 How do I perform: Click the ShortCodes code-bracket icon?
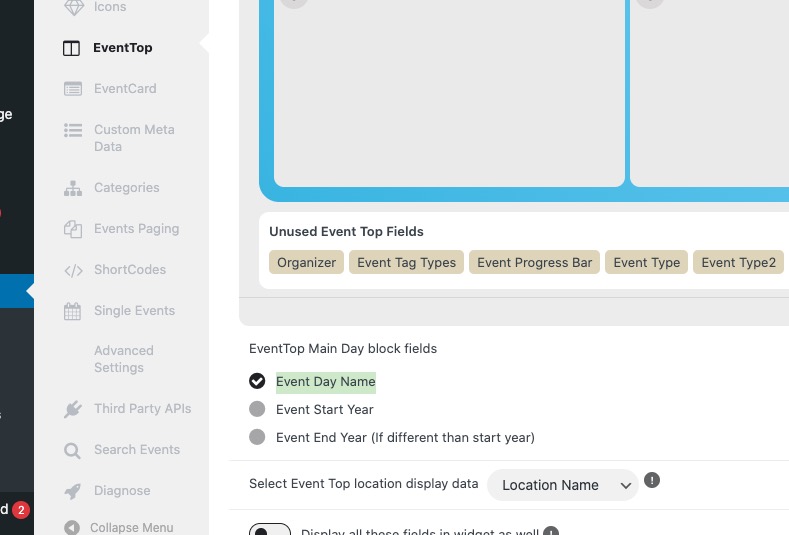click(x=73, y=271)
